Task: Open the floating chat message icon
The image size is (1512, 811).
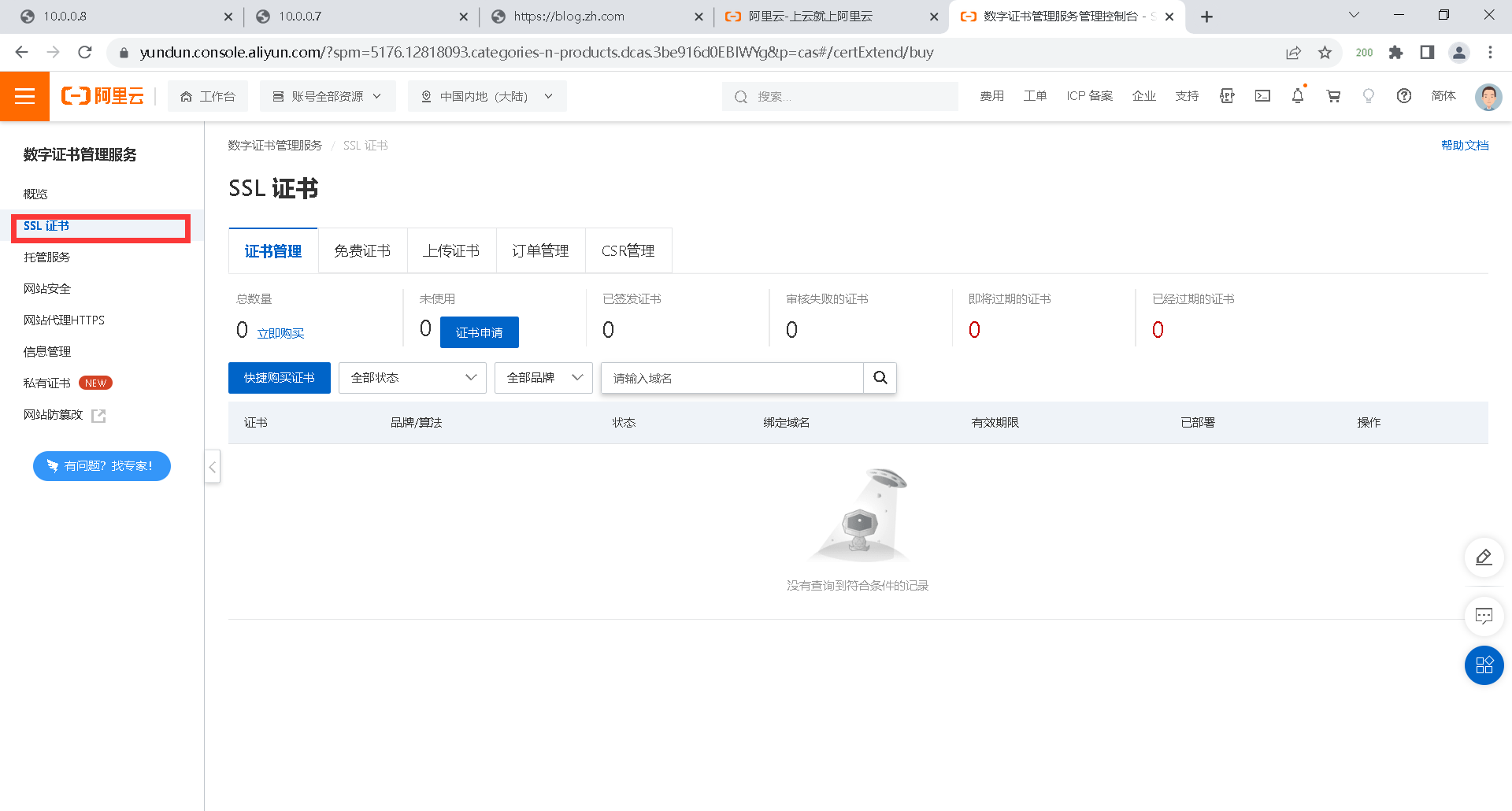Action: tap(1484, 616)
